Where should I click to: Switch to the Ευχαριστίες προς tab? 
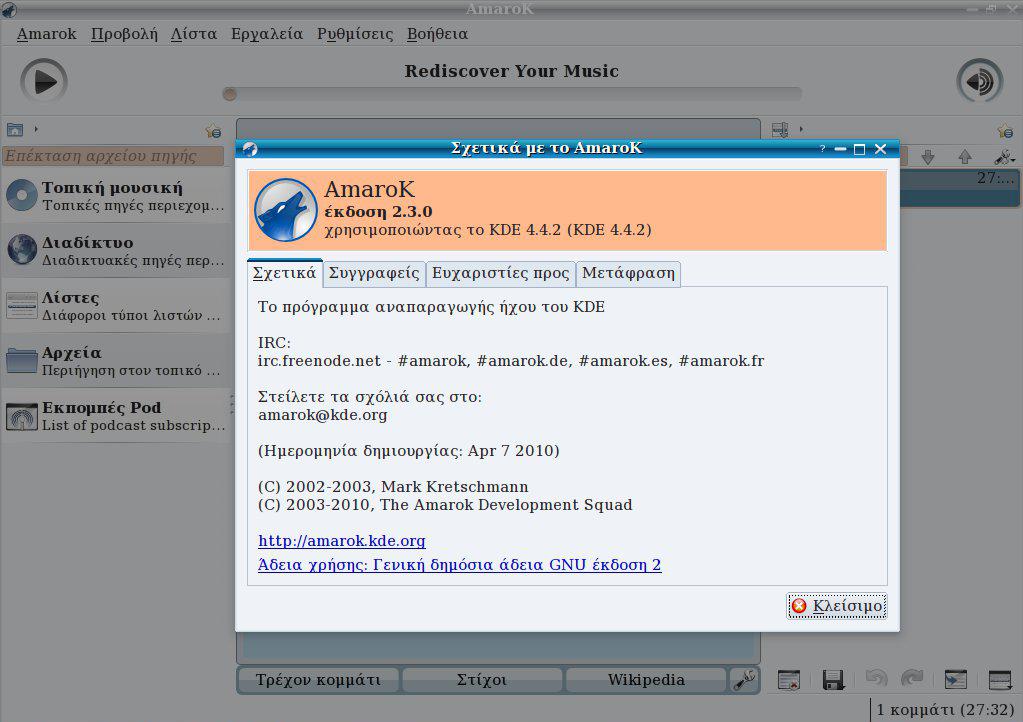point(500,273)
